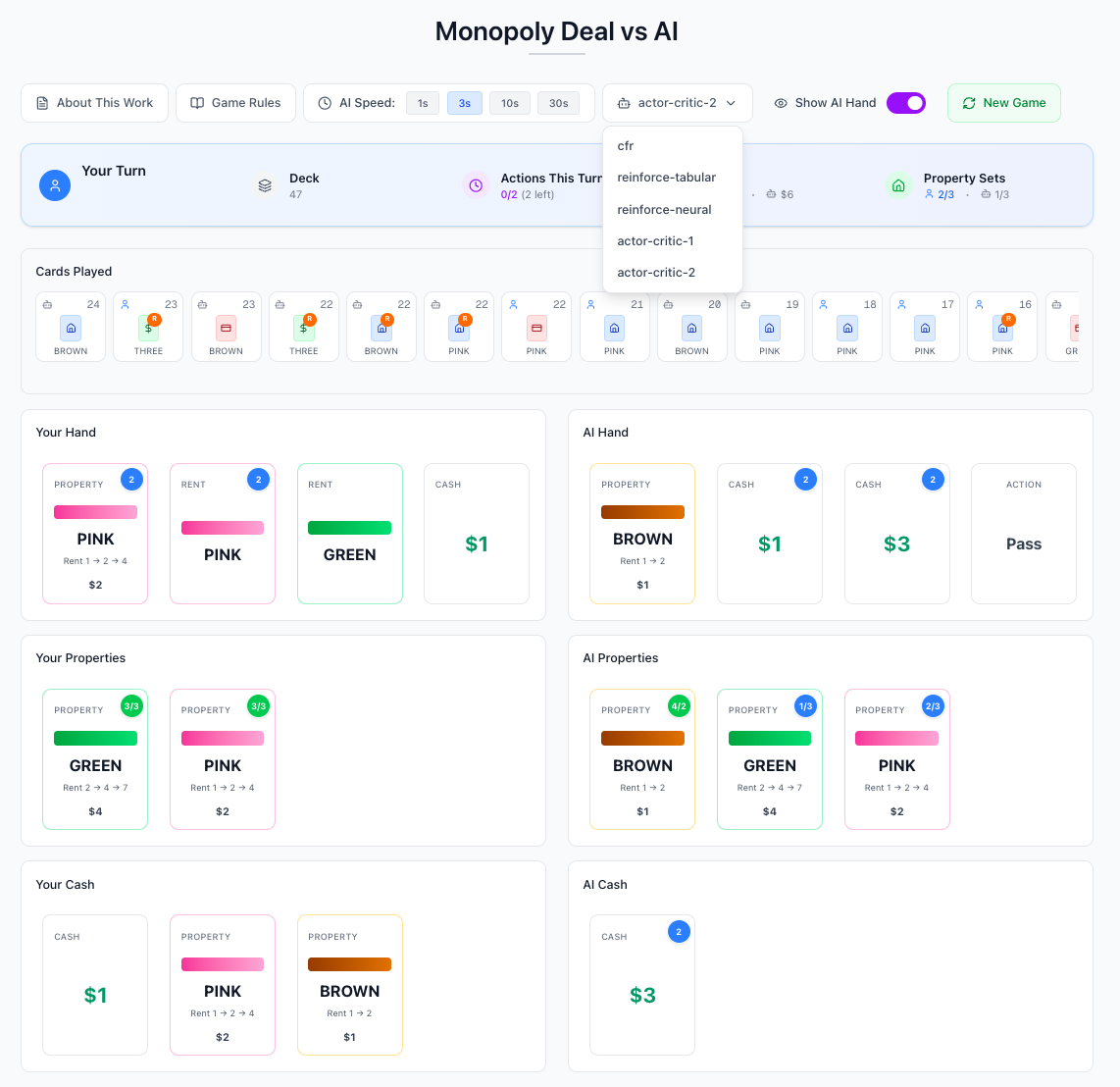Image resolution: width=1120 pixels, height=1087 pixels.
Task: Open the Game Rules page
Action: (x=235, y=103)
